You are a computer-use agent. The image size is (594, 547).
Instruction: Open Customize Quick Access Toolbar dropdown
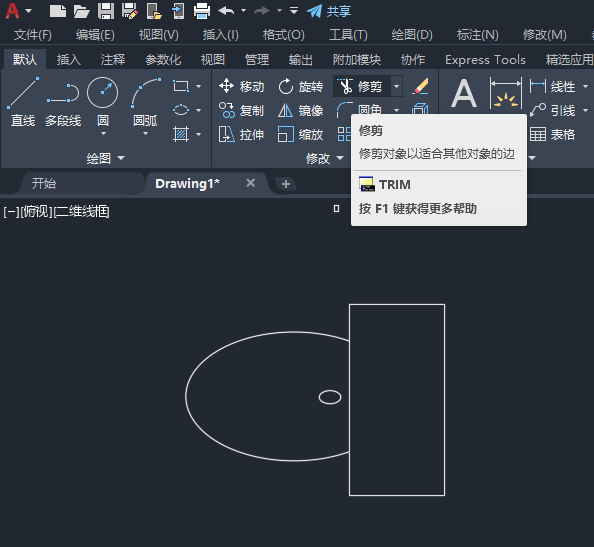pos(294,11)
